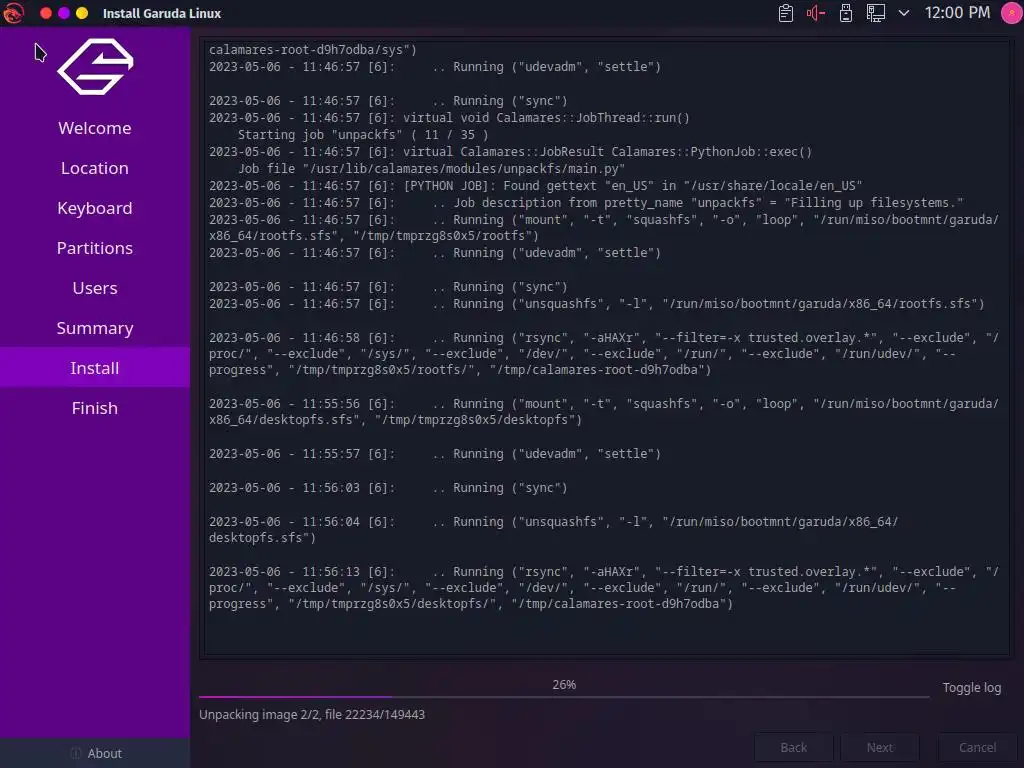Click the 12:00 PM clock
Image resolution: width=1024 pixels, height=768 pixels.
[957, 13]
